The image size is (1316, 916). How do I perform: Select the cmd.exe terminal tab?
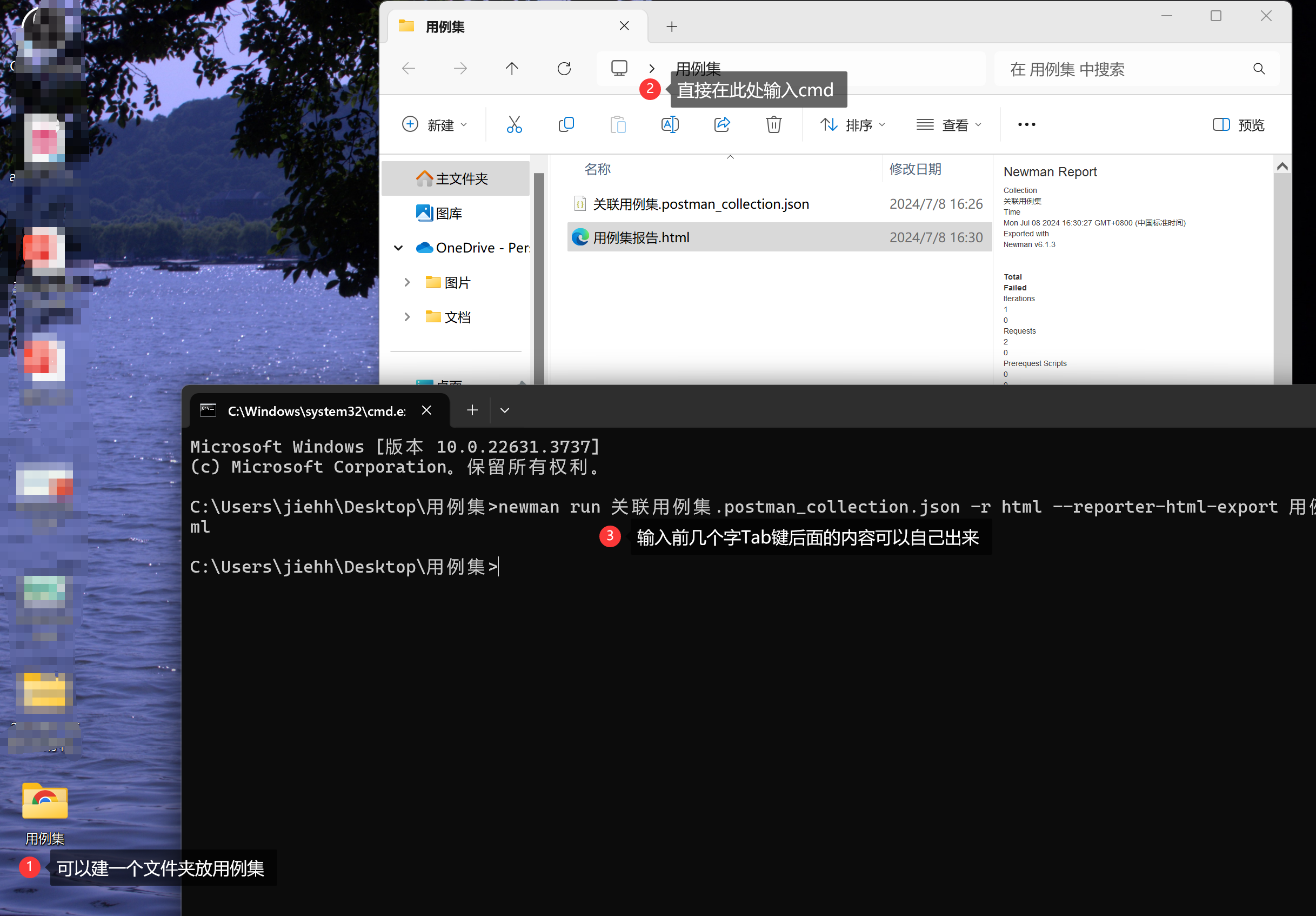click(315, 410)
